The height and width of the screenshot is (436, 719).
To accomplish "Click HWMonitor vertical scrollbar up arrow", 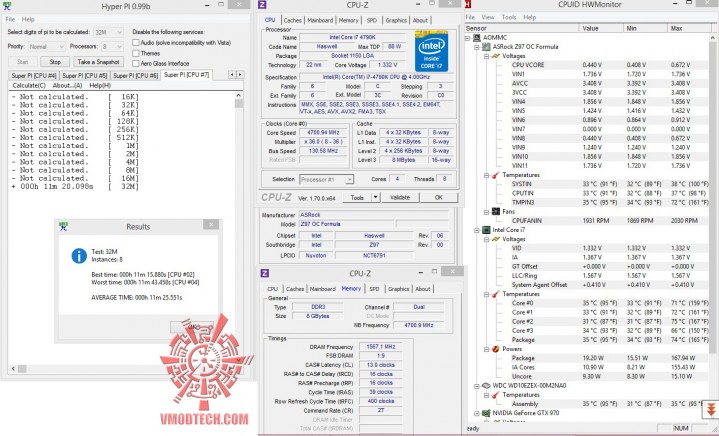I will 714,38.
